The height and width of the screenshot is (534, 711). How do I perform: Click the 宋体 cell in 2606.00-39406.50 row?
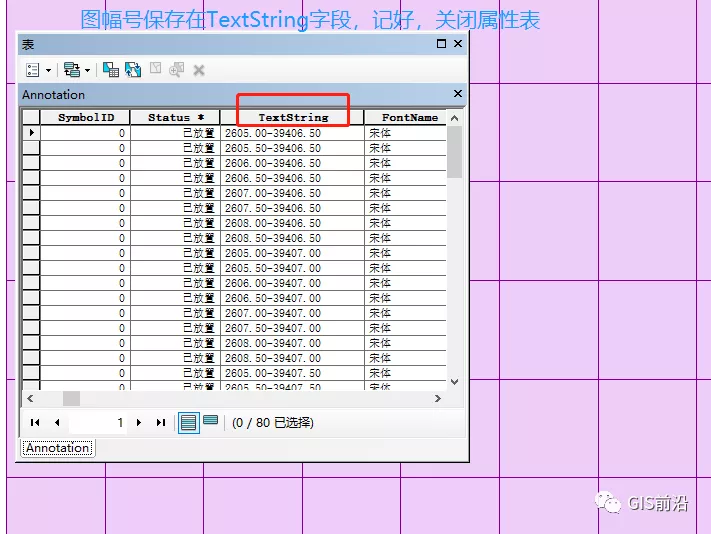[x=405, y=163]
